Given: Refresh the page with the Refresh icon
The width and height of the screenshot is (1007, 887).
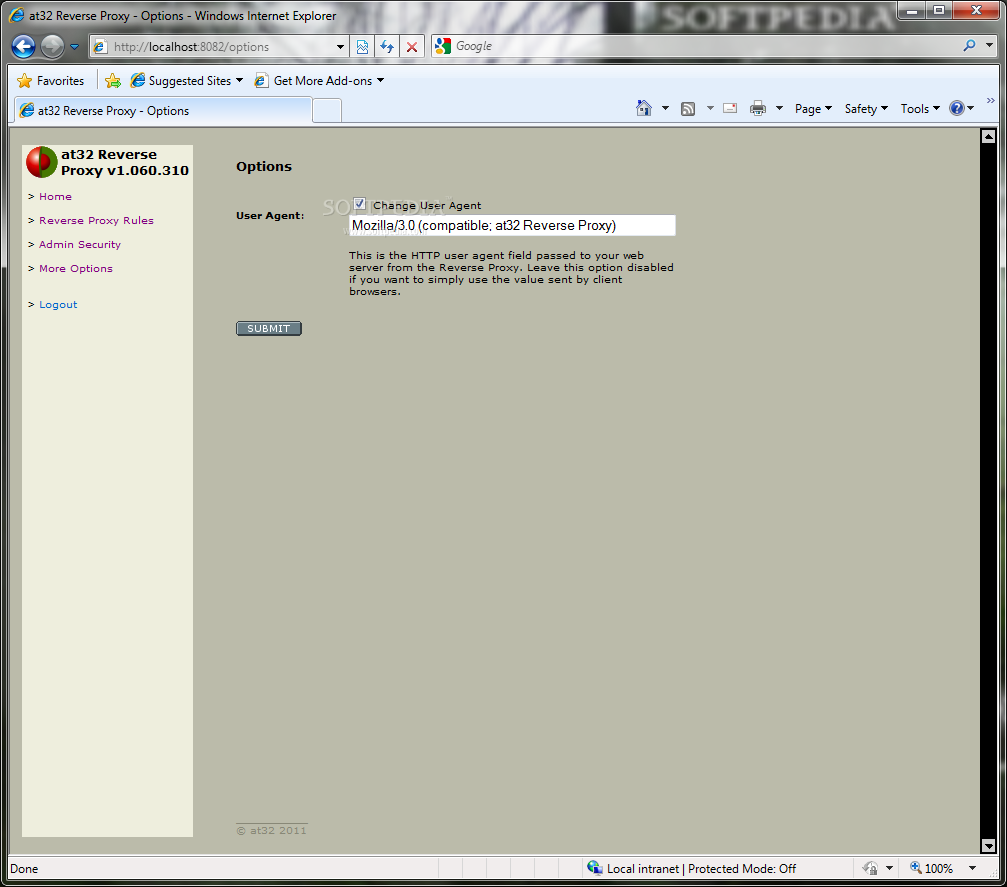Looking at the screenshot, I should click(x=387, y=47).
